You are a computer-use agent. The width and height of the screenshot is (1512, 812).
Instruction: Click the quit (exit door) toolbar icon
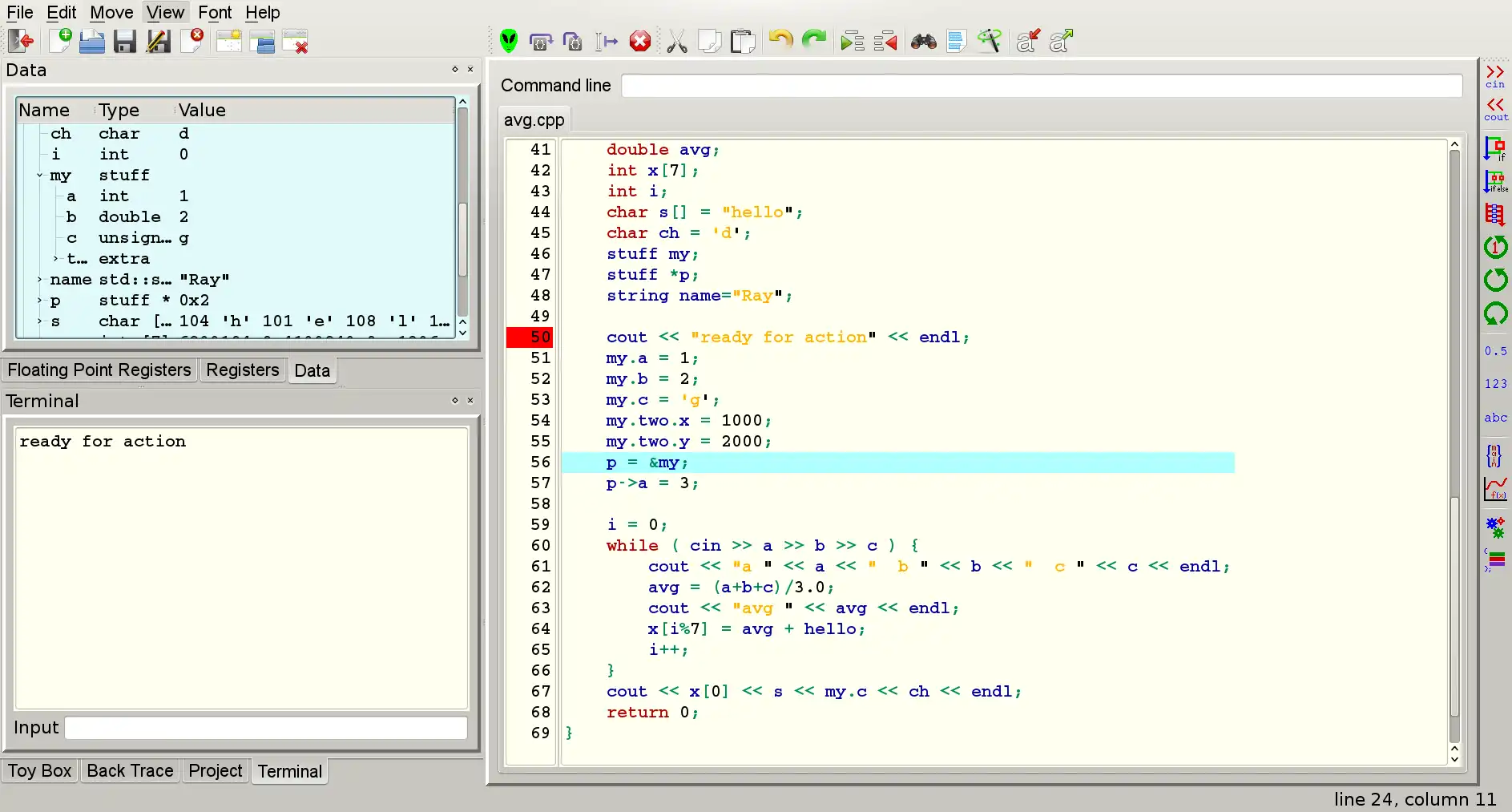(22, 41)
